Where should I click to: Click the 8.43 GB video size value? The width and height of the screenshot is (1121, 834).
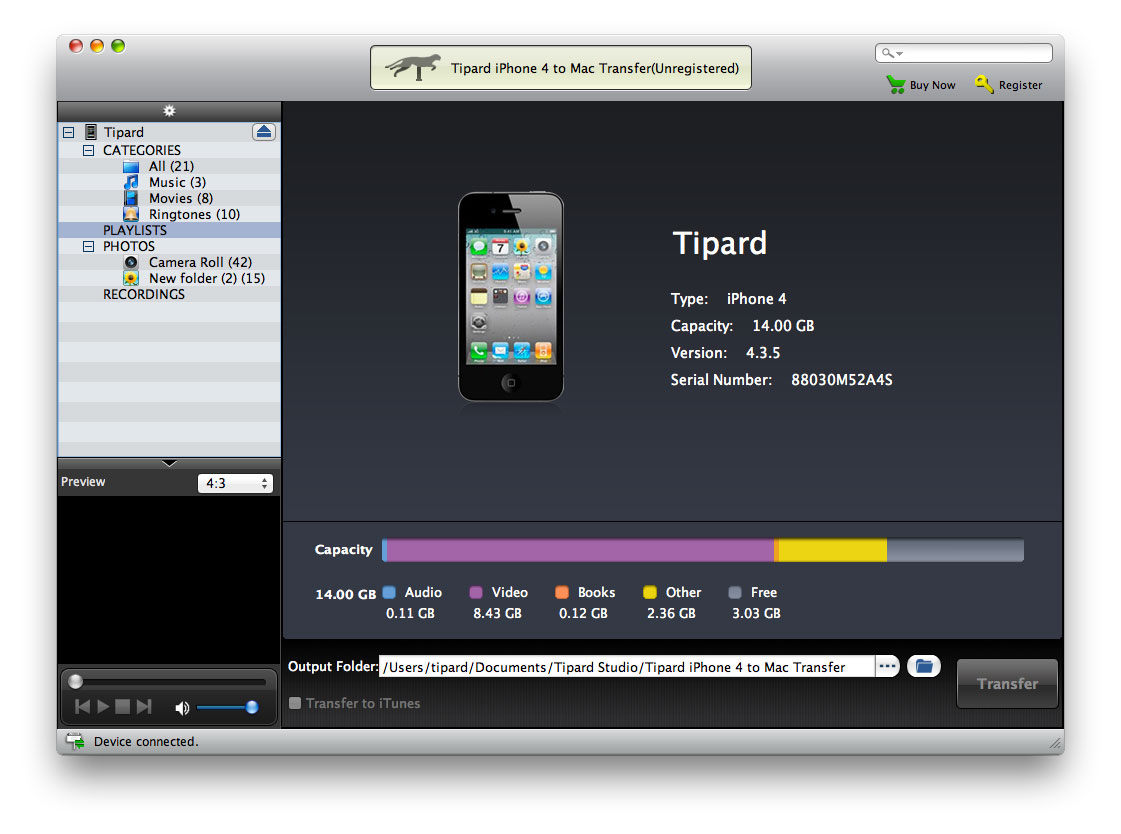coord(498,613)
